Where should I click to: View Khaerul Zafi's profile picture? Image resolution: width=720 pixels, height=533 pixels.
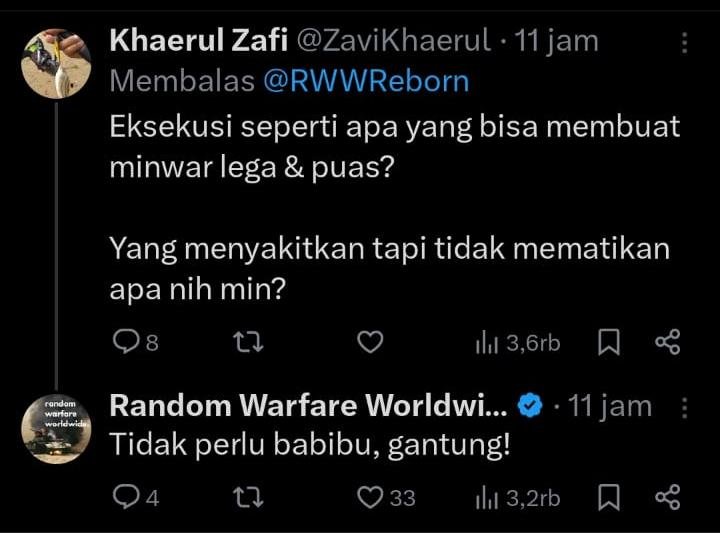(56, 63)
